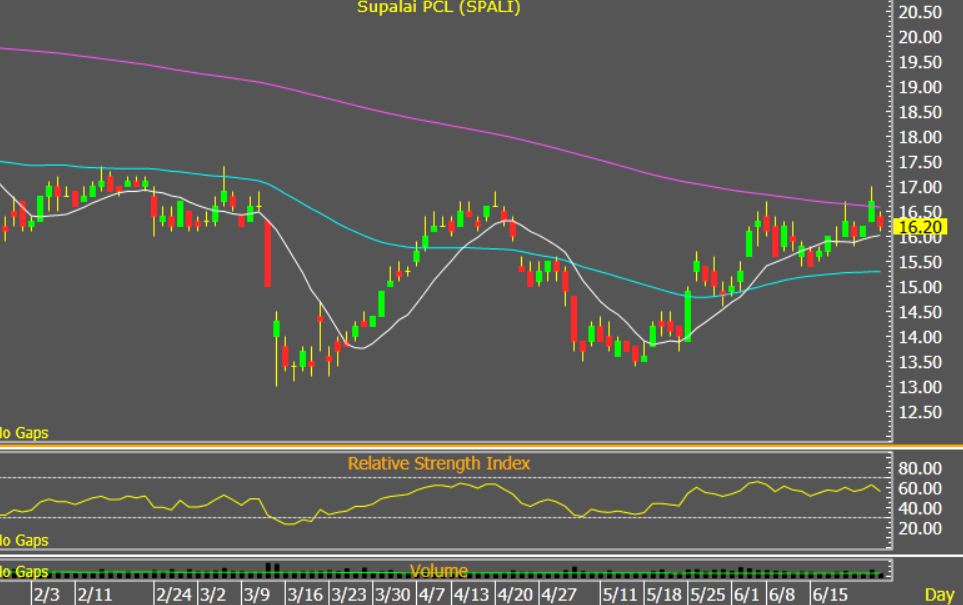Screen dimensions: 963x605
Task: Click the 17.00 price axis label
Action: coord(920,187)
